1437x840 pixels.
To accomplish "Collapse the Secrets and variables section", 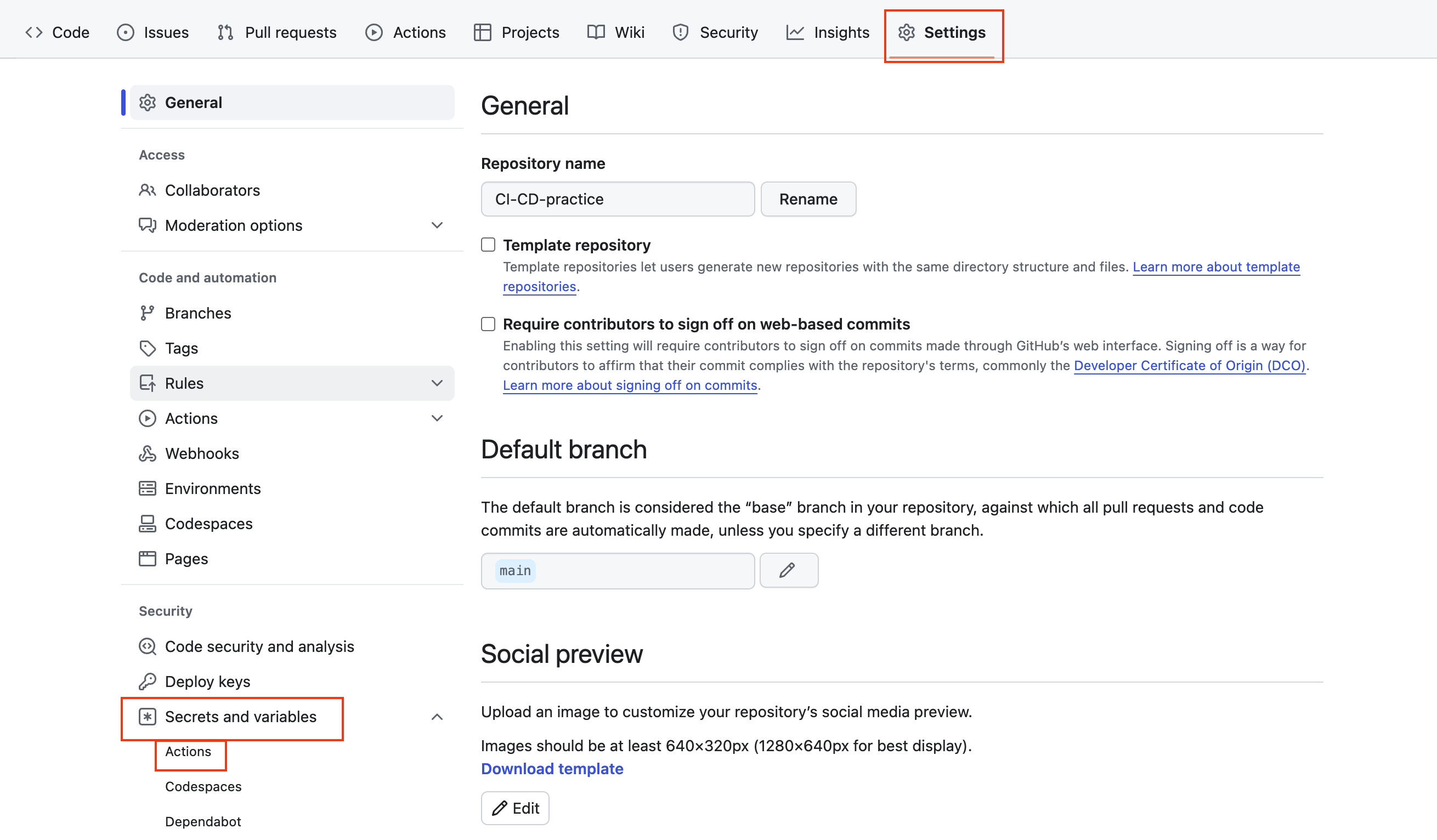I will [x=437, y=717].
